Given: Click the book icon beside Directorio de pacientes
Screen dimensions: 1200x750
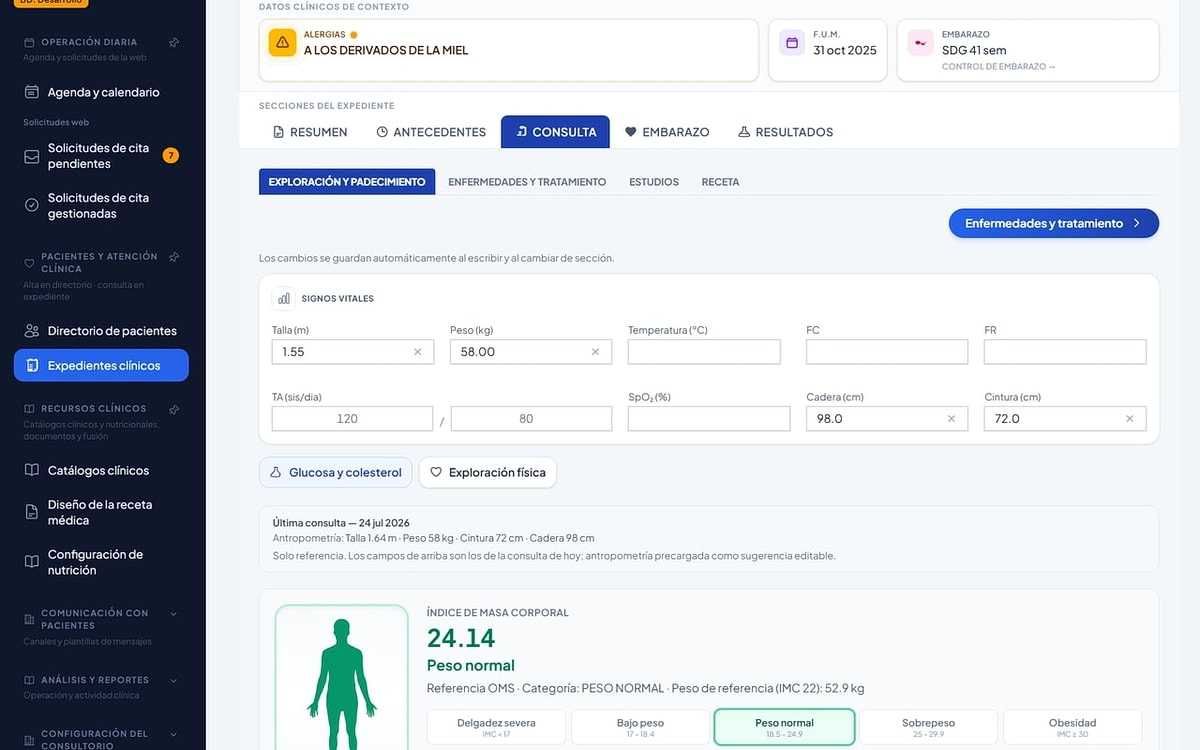Looking at the screenshot, I should [x=32, y=331].
